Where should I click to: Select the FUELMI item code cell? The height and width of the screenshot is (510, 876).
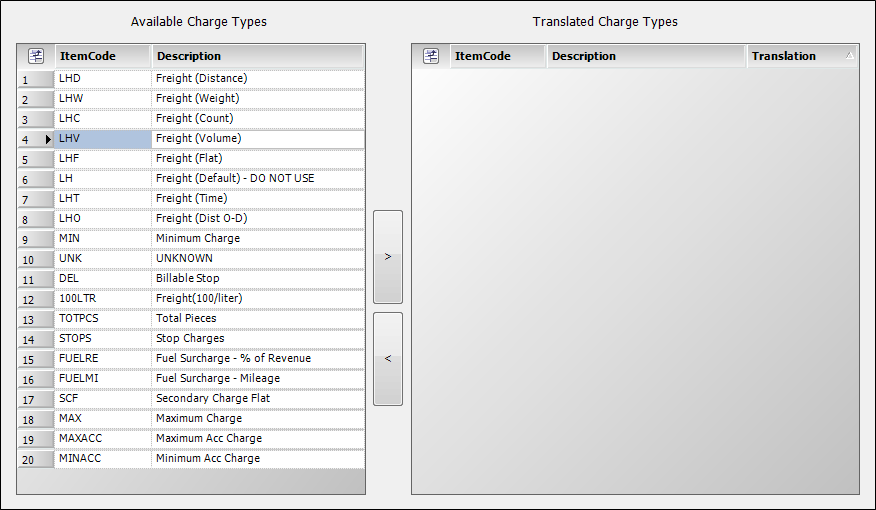point(102,378)
